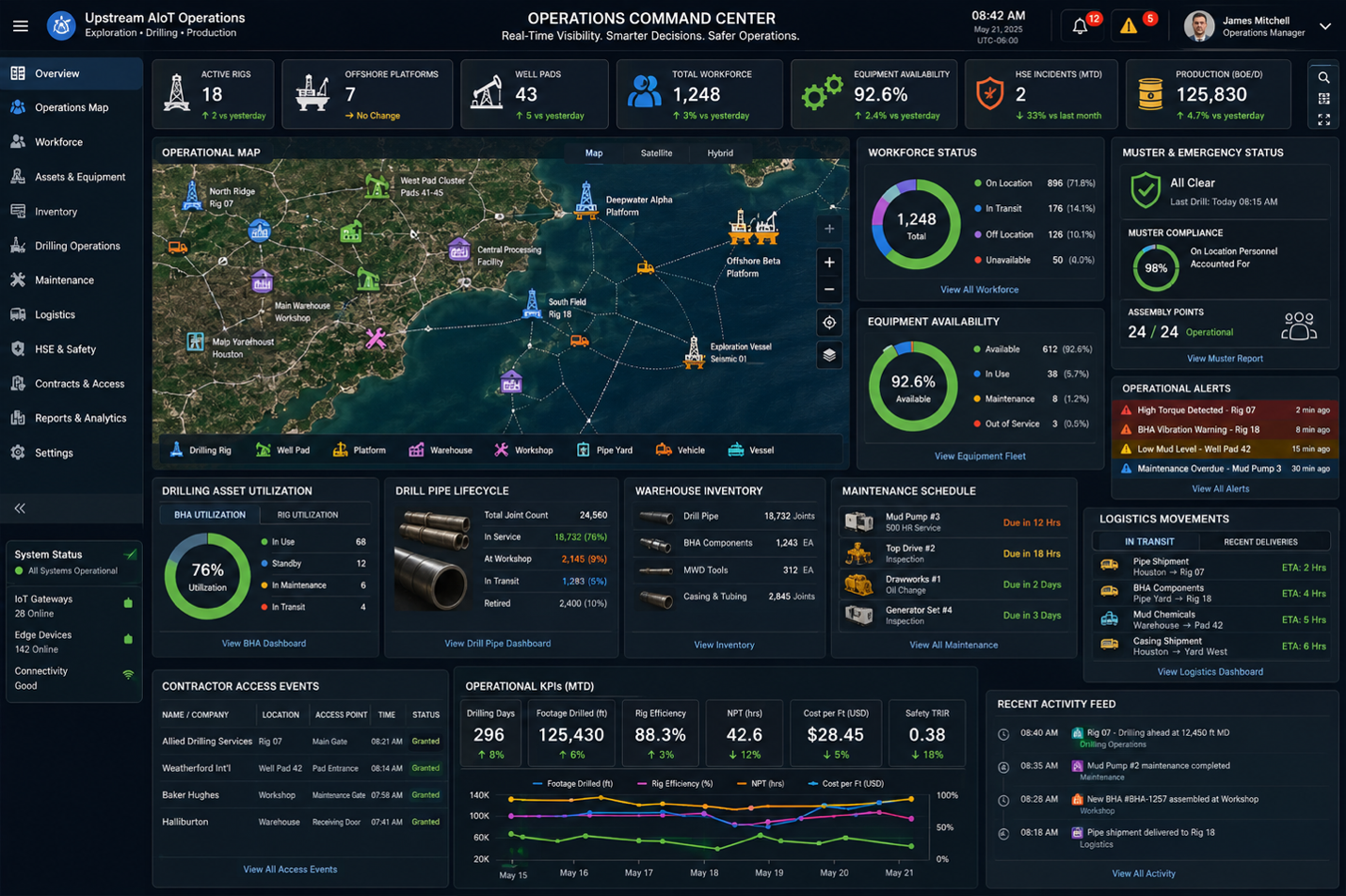
Task: Open the grid layout icon below search
Action: (1323, 98)
